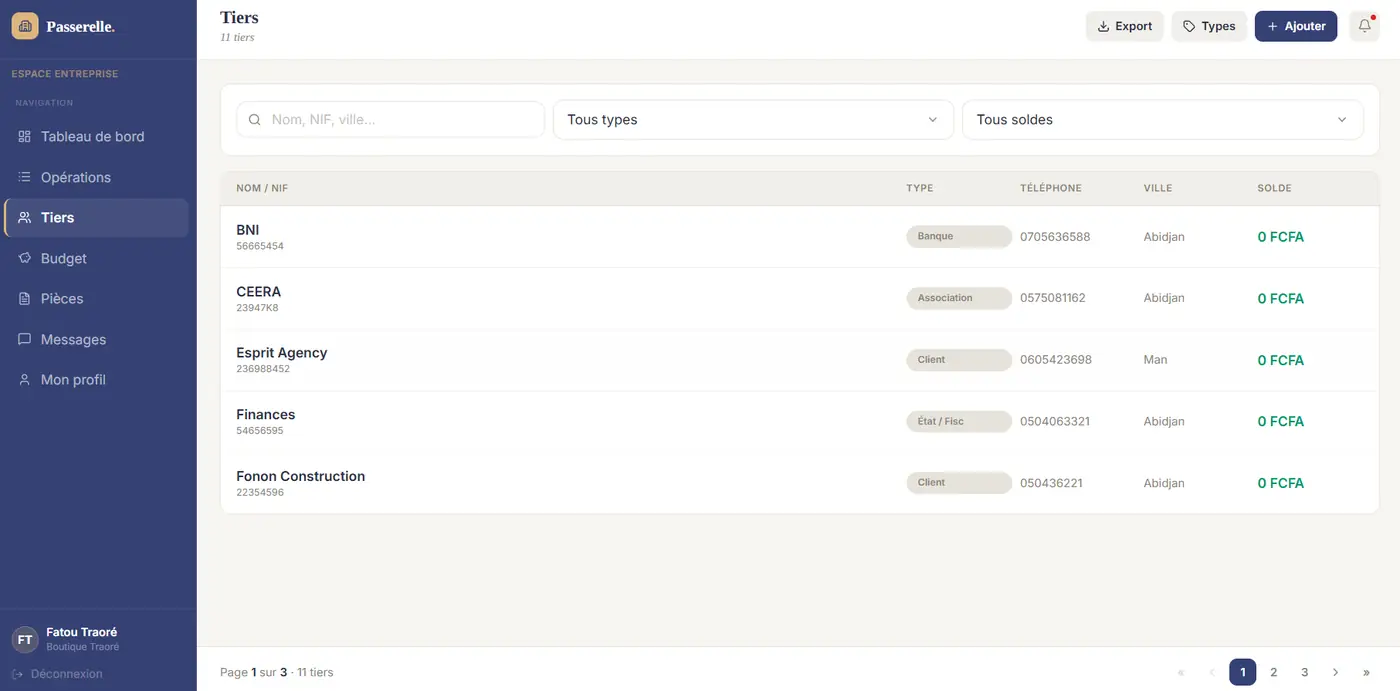Select the Esprit Agency row
Viewport: 1400px width, 691px height.
800,360
